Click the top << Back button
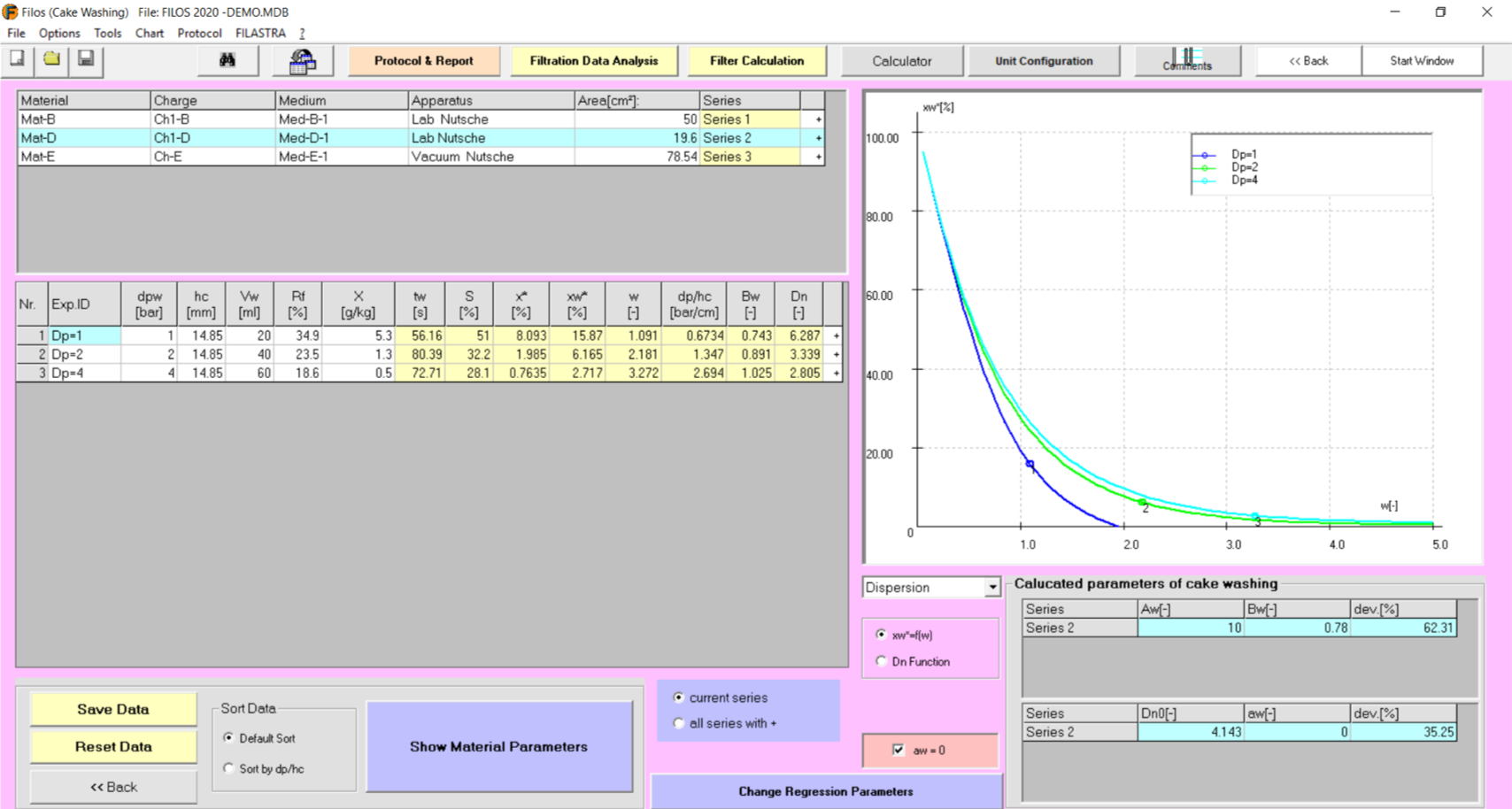Viewport: 1512px width, 809px height. click(1308, 60)
